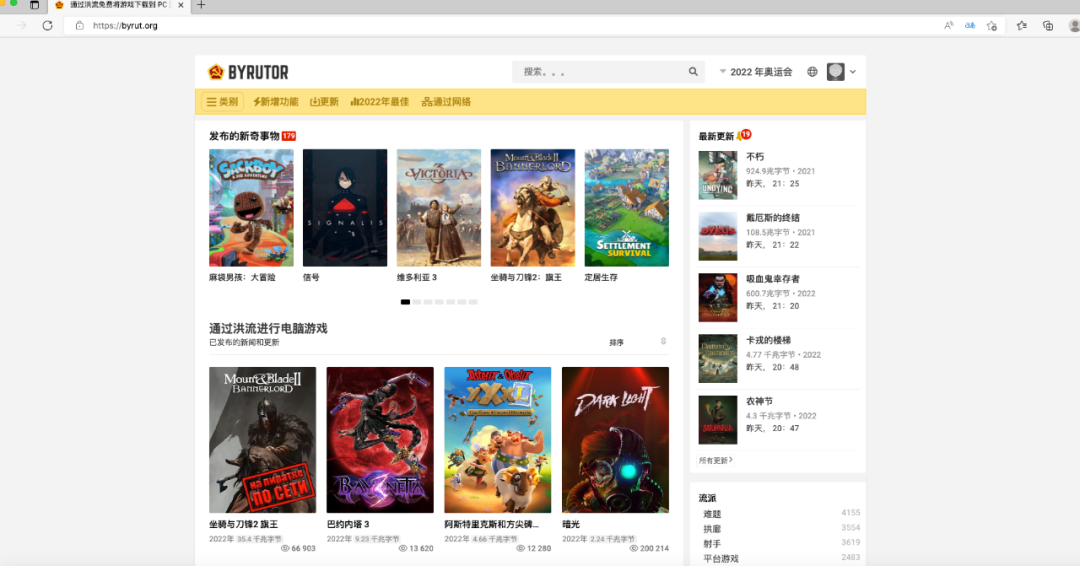Click 定居生存 title link
1080x566 pixels.
[601, 277]
